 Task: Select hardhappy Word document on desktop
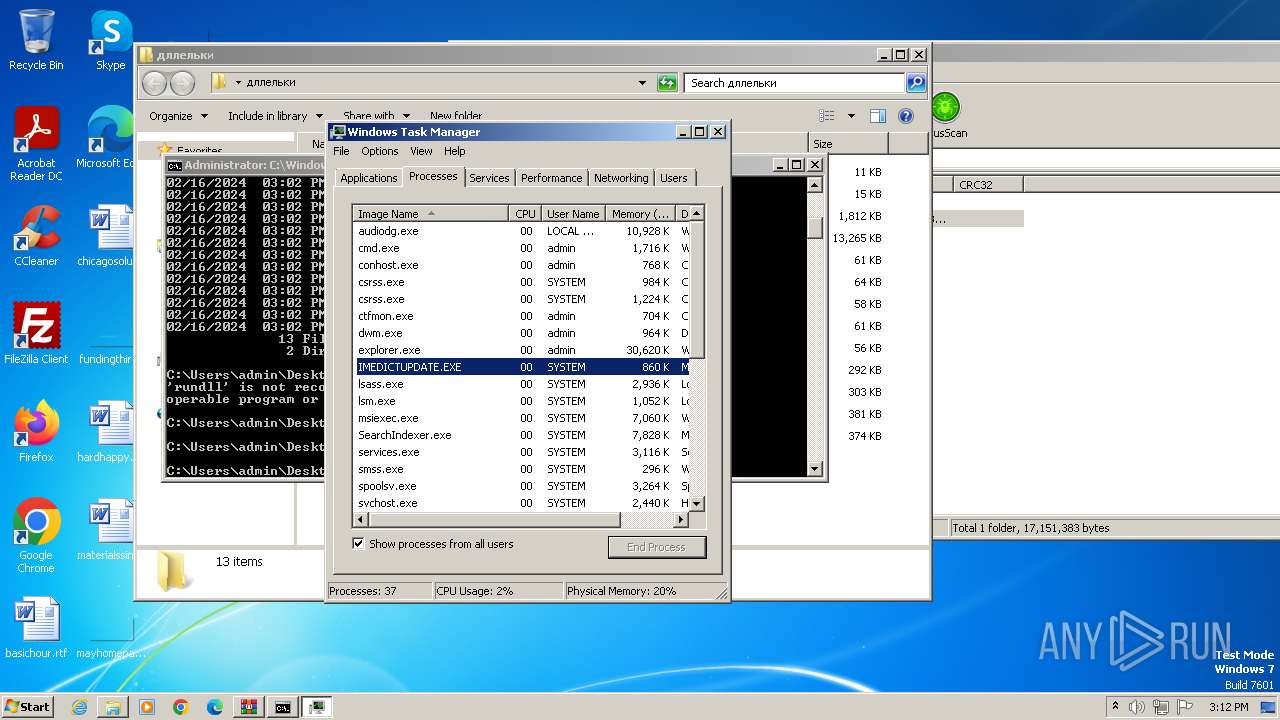point(105,432)
